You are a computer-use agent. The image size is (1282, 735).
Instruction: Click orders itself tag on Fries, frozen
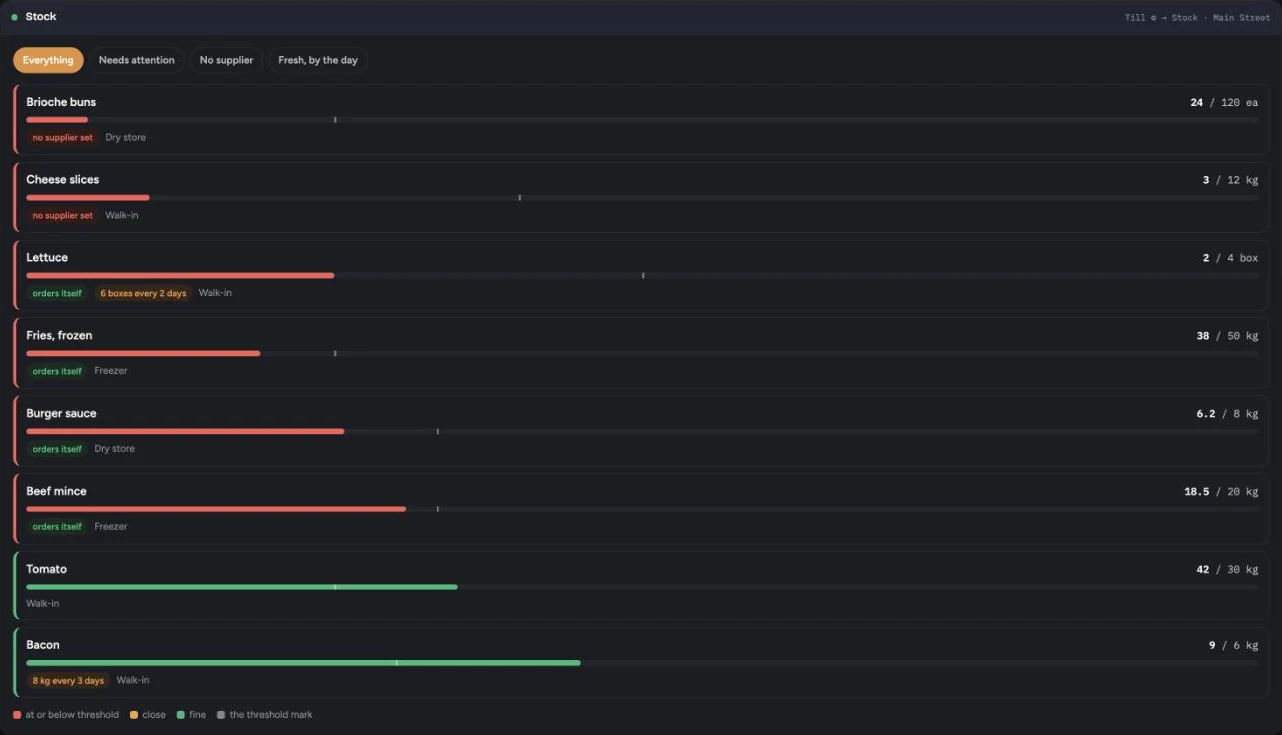pyautogui.click(x=57, y=372)
